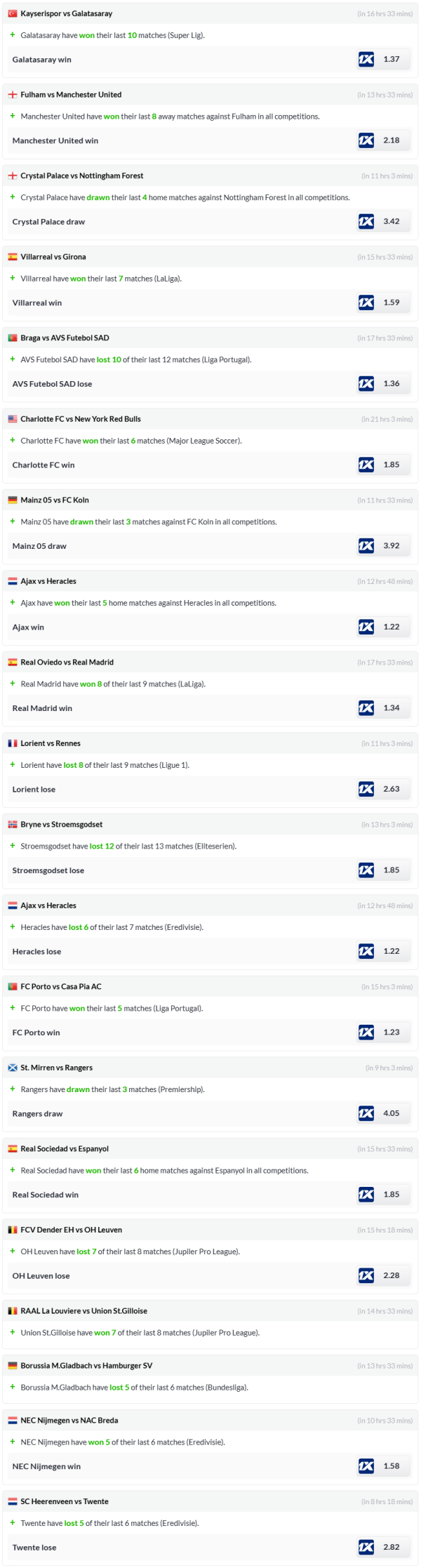
Task: Click the 1X bookmaker icon for Galatasaray win
Action: pos(366,60)
